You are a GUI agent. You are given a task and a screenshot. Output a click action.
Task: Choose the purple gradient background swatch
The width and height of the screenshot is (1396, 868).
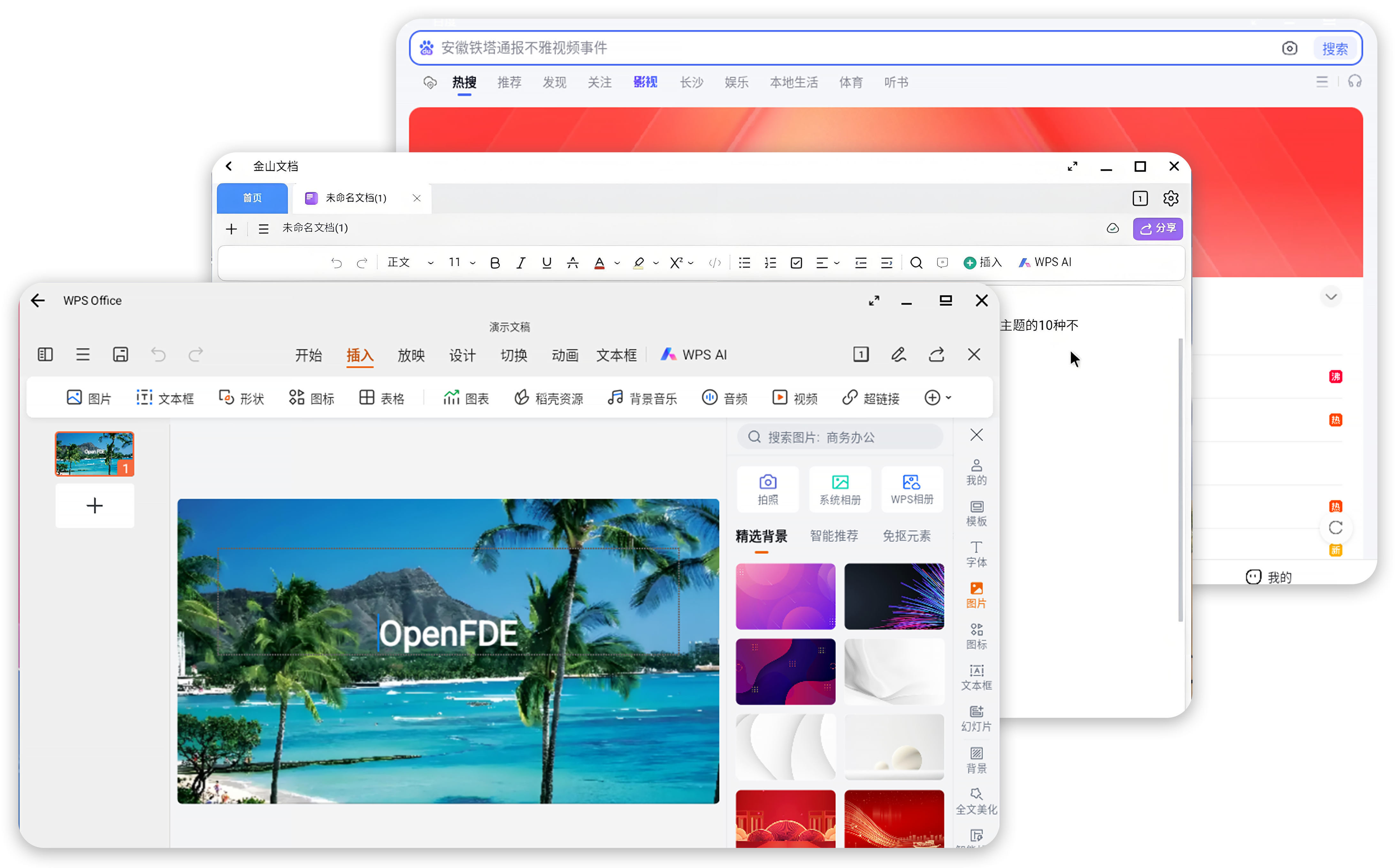(x=785, y=596)
